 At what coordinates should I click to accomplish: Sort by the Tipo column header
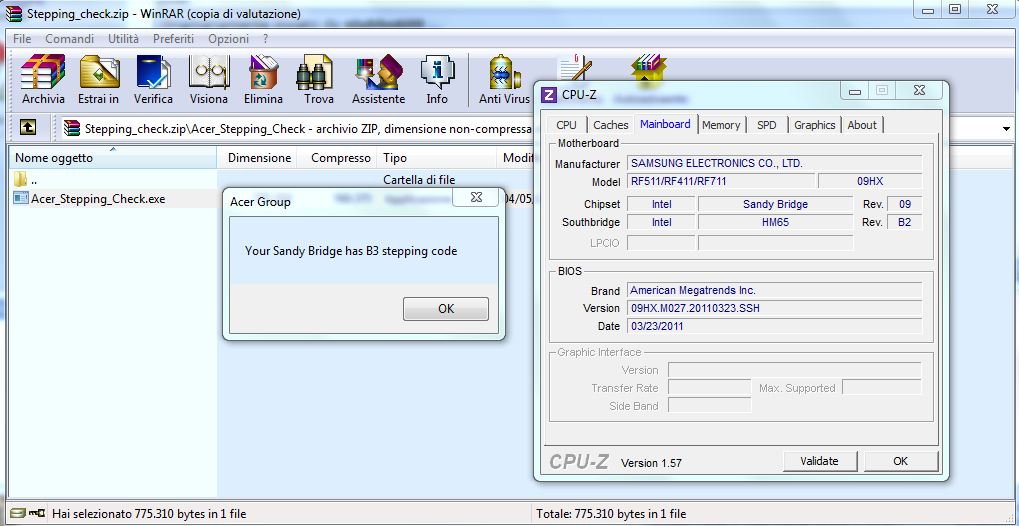coord(436,158)
